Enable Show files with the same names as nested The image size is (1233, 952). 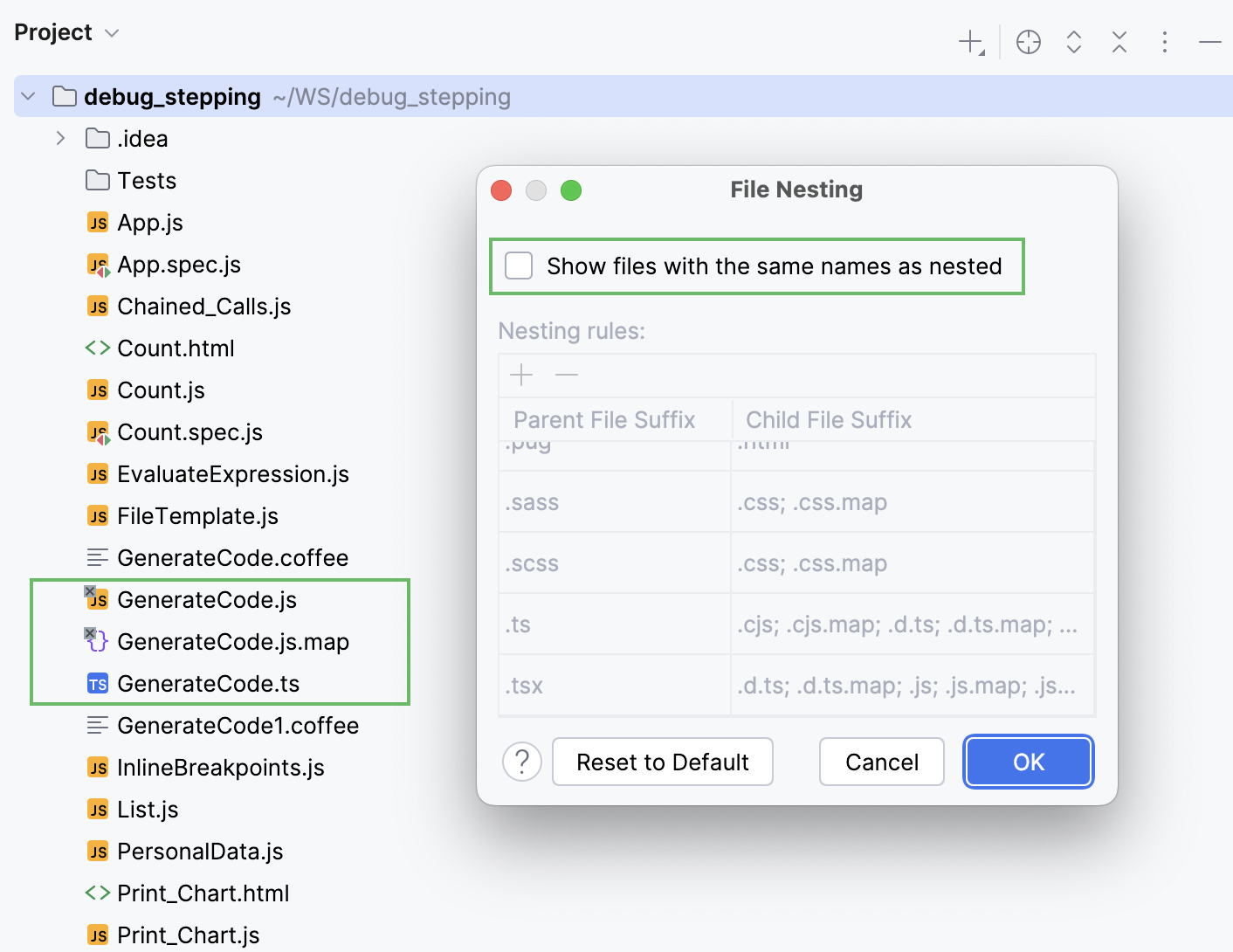pos(519,266)
